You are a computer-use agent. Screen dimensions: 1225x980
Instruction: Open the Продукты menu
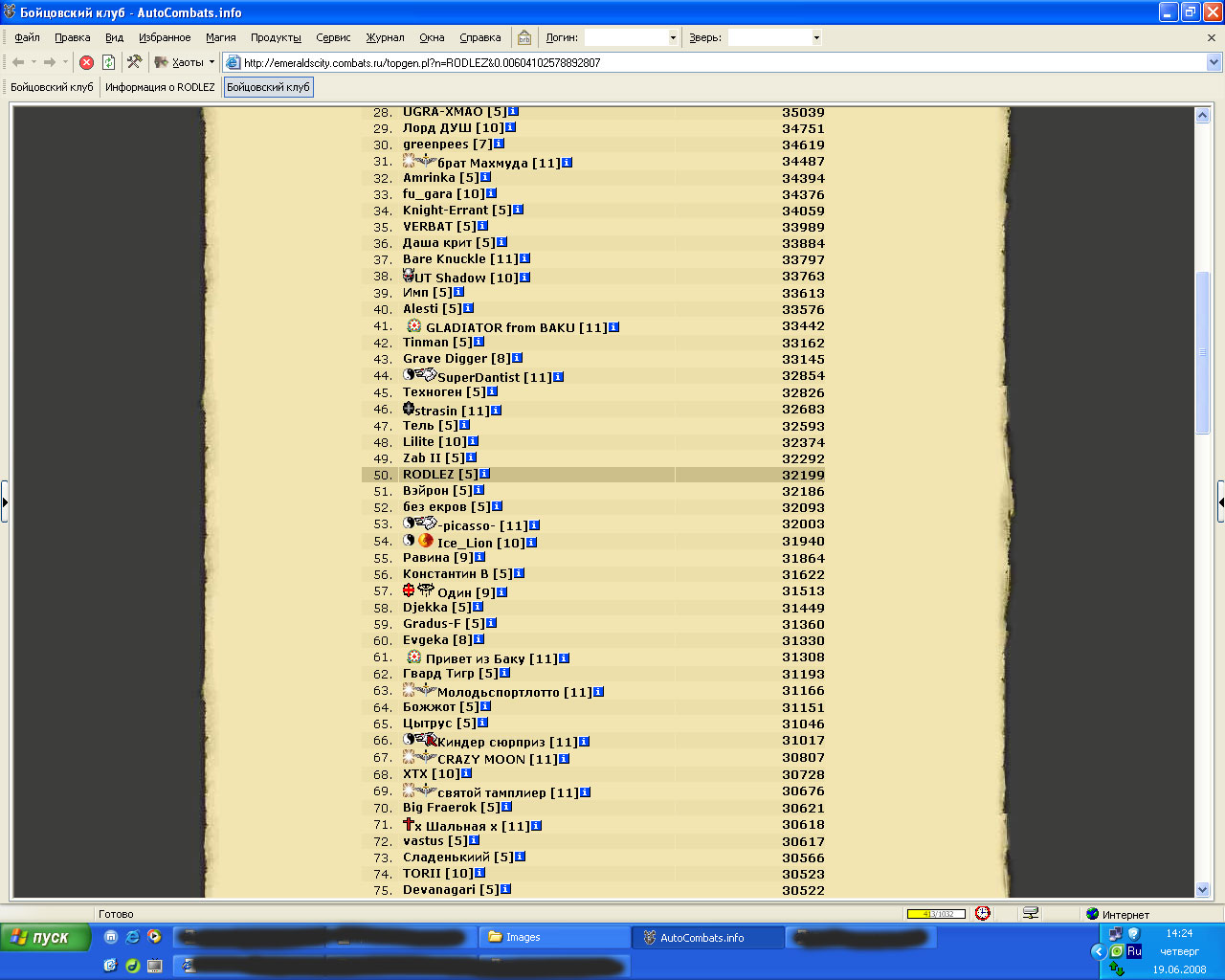(x=276, y=37)
